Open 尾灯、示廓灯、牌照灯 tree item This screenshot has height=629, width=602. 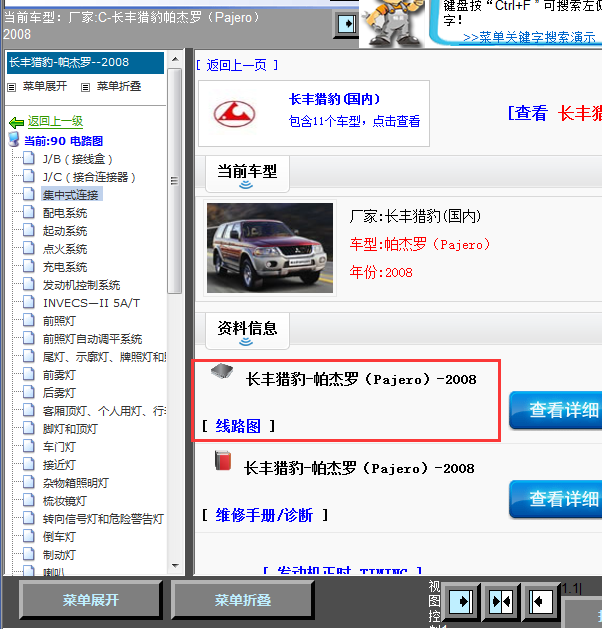click(104, 357)
